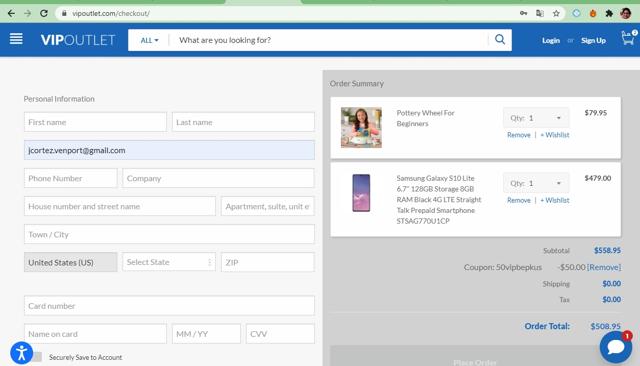Focus the CVV field
Viewport: 640px width, 366px height.
(x=280, y=334)
